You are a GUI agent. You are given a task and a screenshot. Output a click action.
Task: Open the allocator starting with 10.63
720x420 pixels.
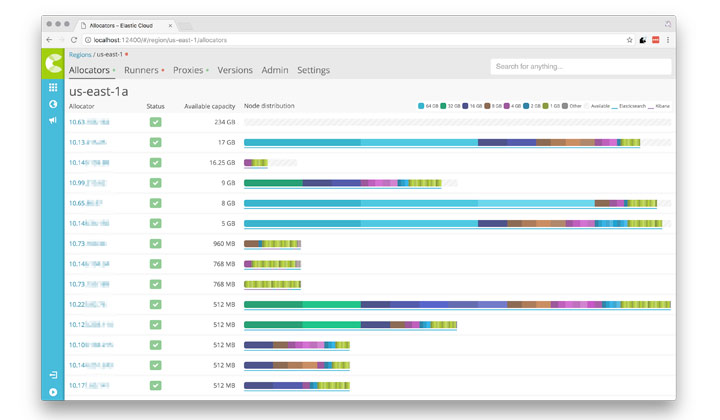(89, 122)
